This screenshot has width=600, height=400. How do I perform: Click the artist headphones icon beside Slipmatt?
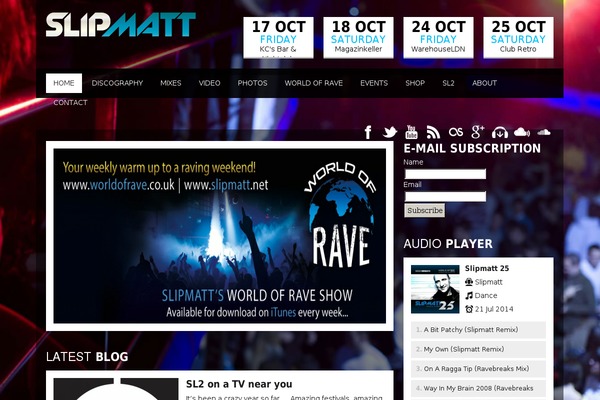[469, 282]
